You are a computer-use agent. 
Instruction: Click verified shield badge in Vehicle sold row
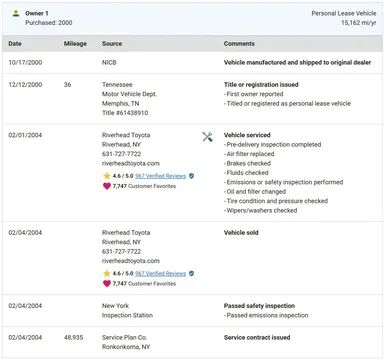point(191,273)
